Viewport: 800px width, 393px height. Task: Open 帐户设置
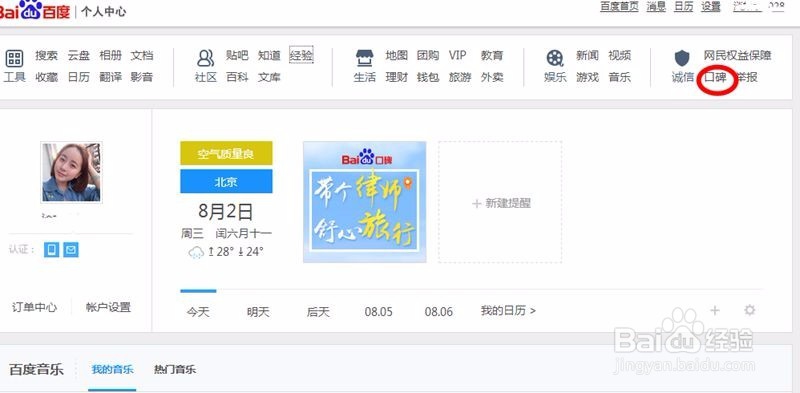click(109, 307)
